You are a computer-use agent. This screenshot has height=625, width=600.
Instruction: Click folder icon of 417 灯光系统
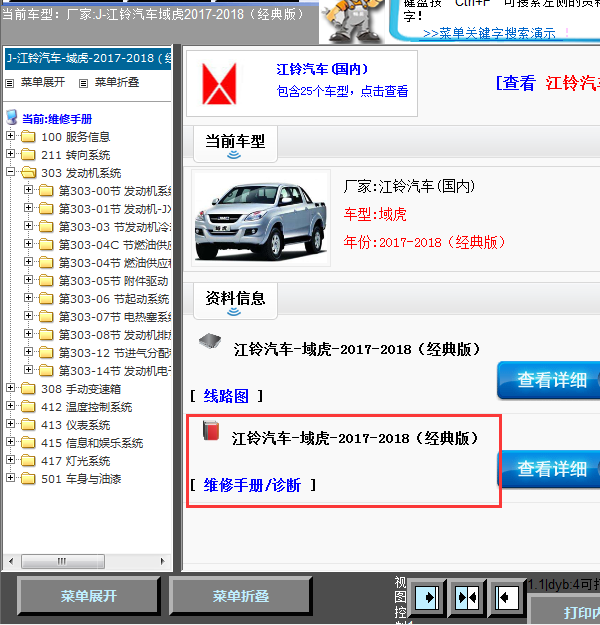pyautogui.click(x=28, y=461)
